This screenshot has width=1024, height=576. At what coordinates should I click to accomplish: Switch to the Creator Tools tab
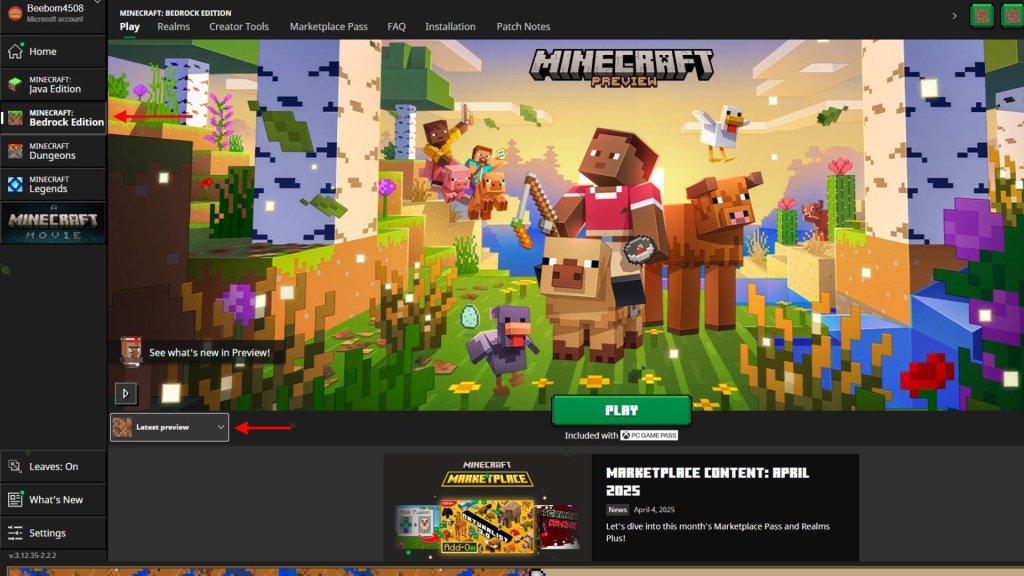[239, 27]
